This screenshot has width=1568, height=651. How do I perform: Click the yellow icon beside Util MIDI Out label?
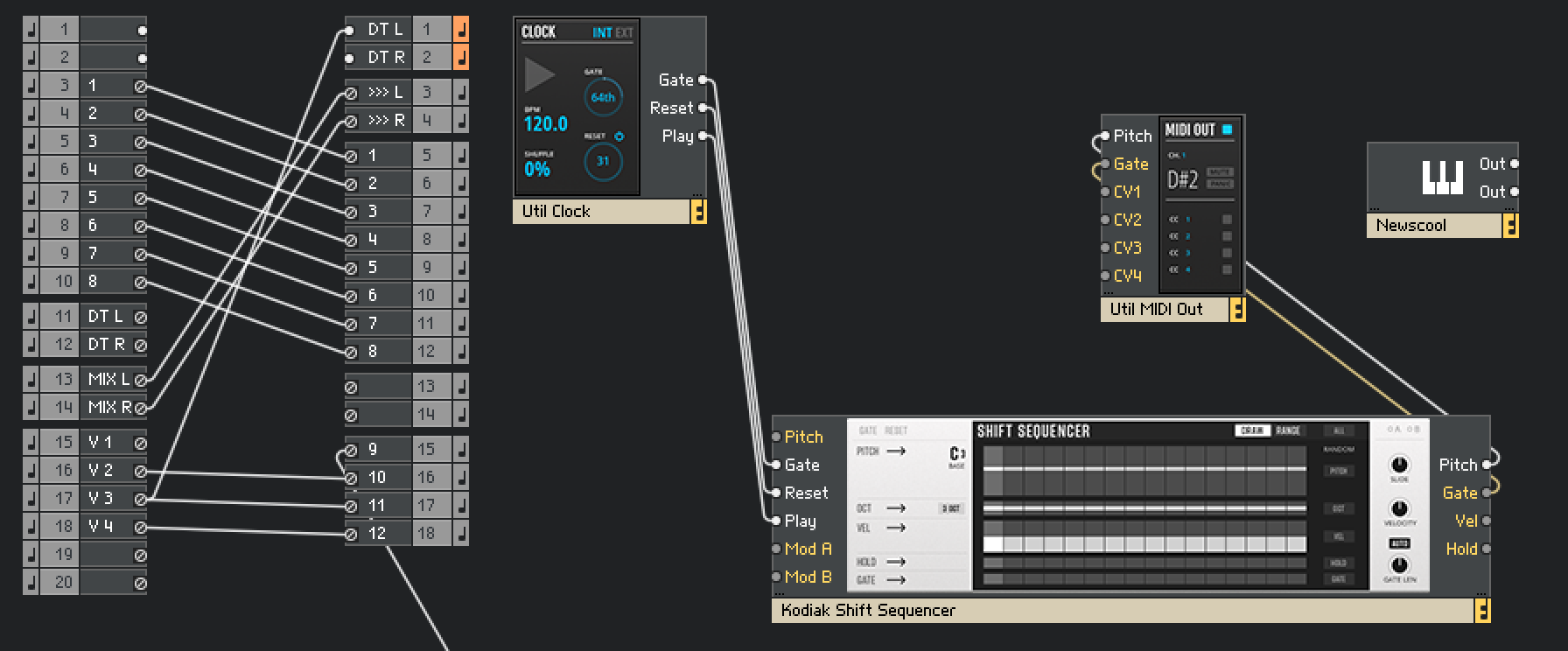pyautogui.click(x=1237, y=310)
